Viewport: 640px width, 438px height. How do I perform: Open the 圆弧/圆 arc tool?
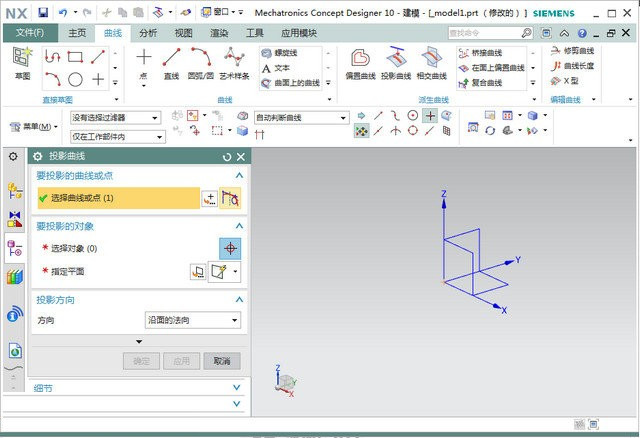pos(201,63)
